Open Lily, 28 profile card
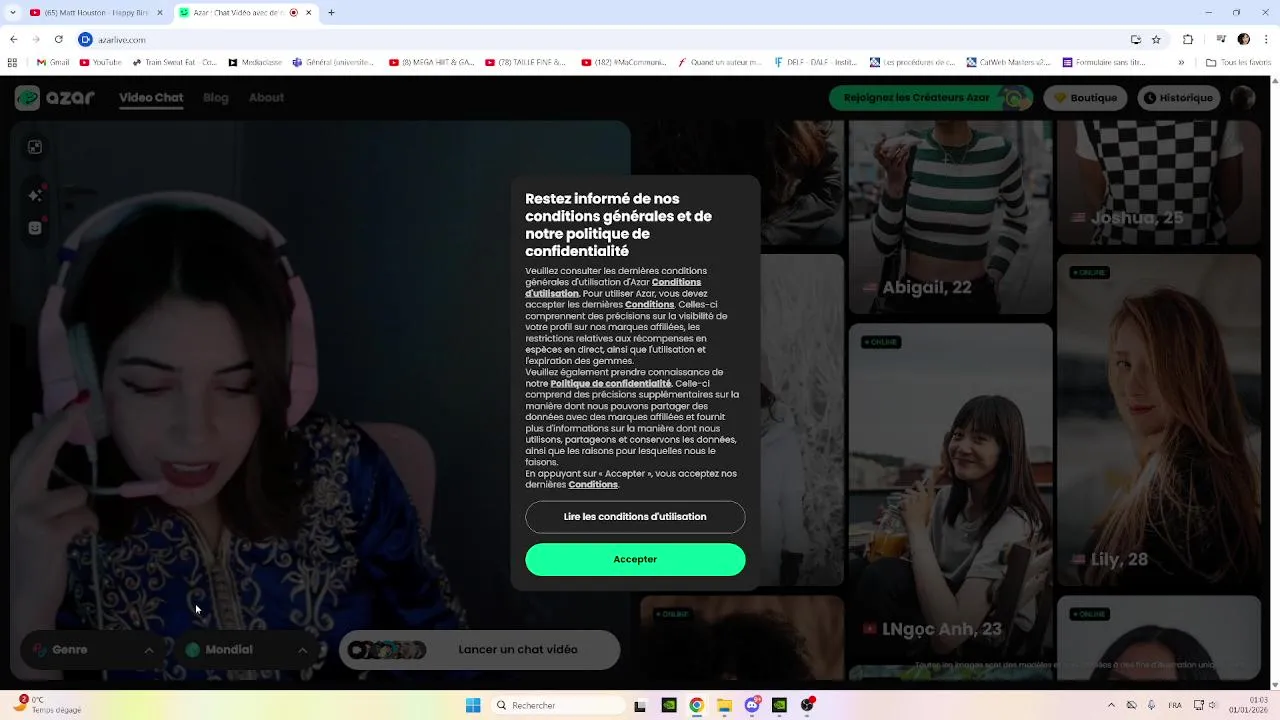1280x720 pixels. click(x=1159, y=420)
